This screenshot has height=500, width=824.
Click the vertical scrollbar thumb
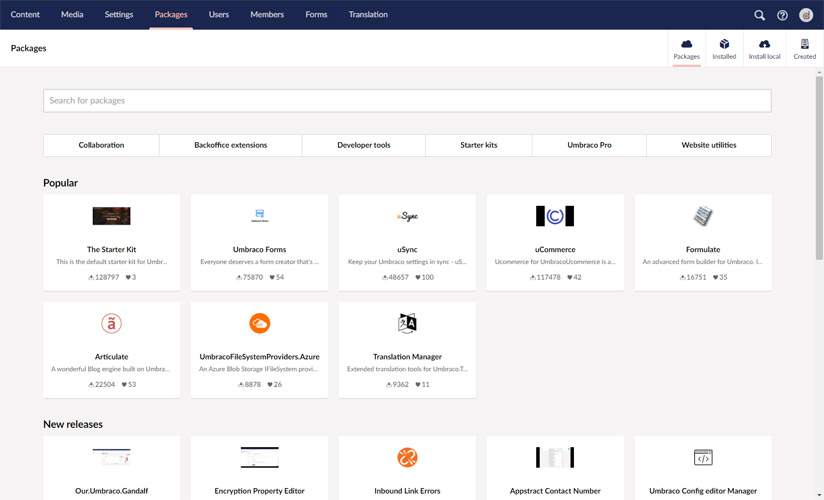(x=819, y=168)
